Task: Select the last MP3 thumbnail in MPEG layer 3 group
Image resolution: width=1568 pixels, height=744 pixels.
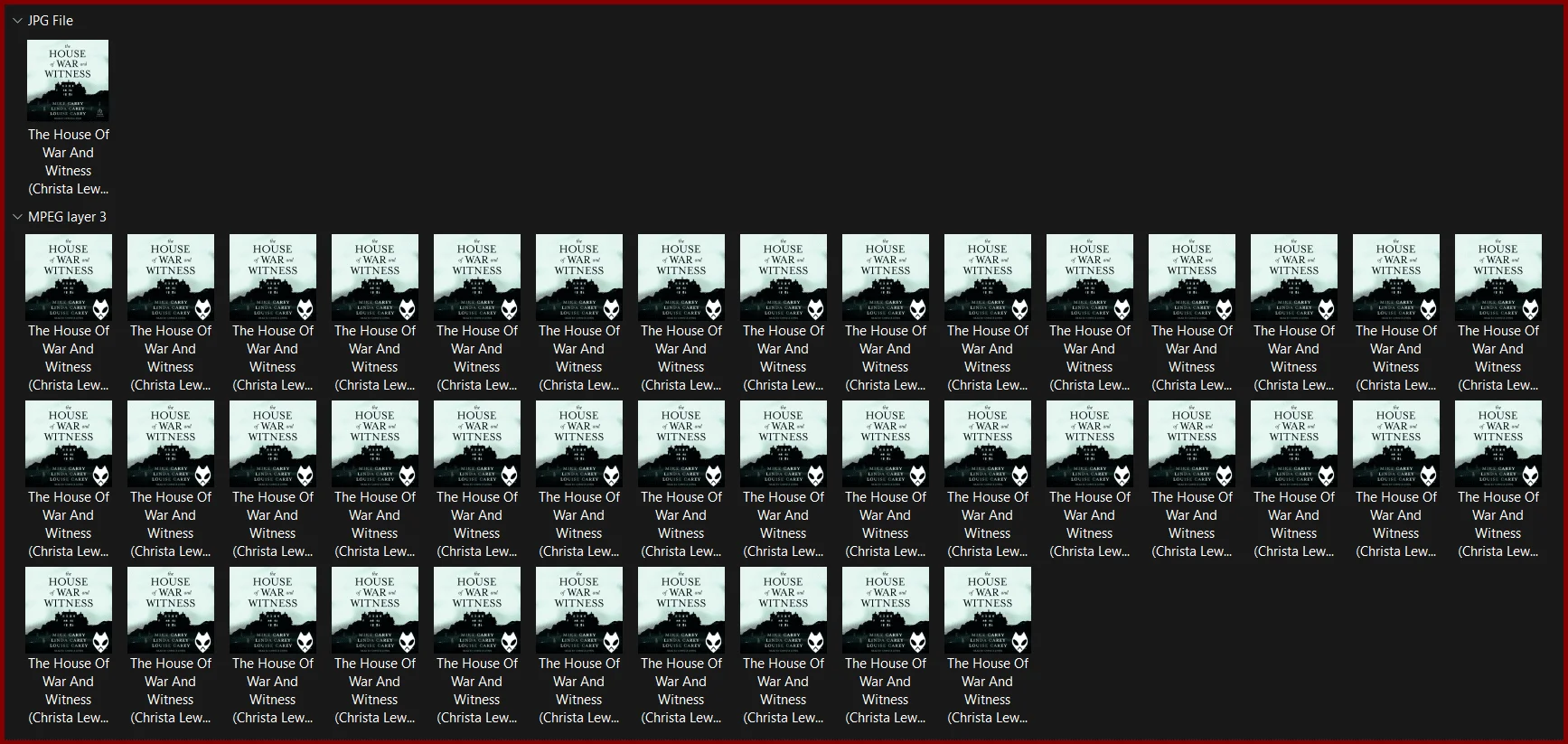Action: tap(988, 610)
